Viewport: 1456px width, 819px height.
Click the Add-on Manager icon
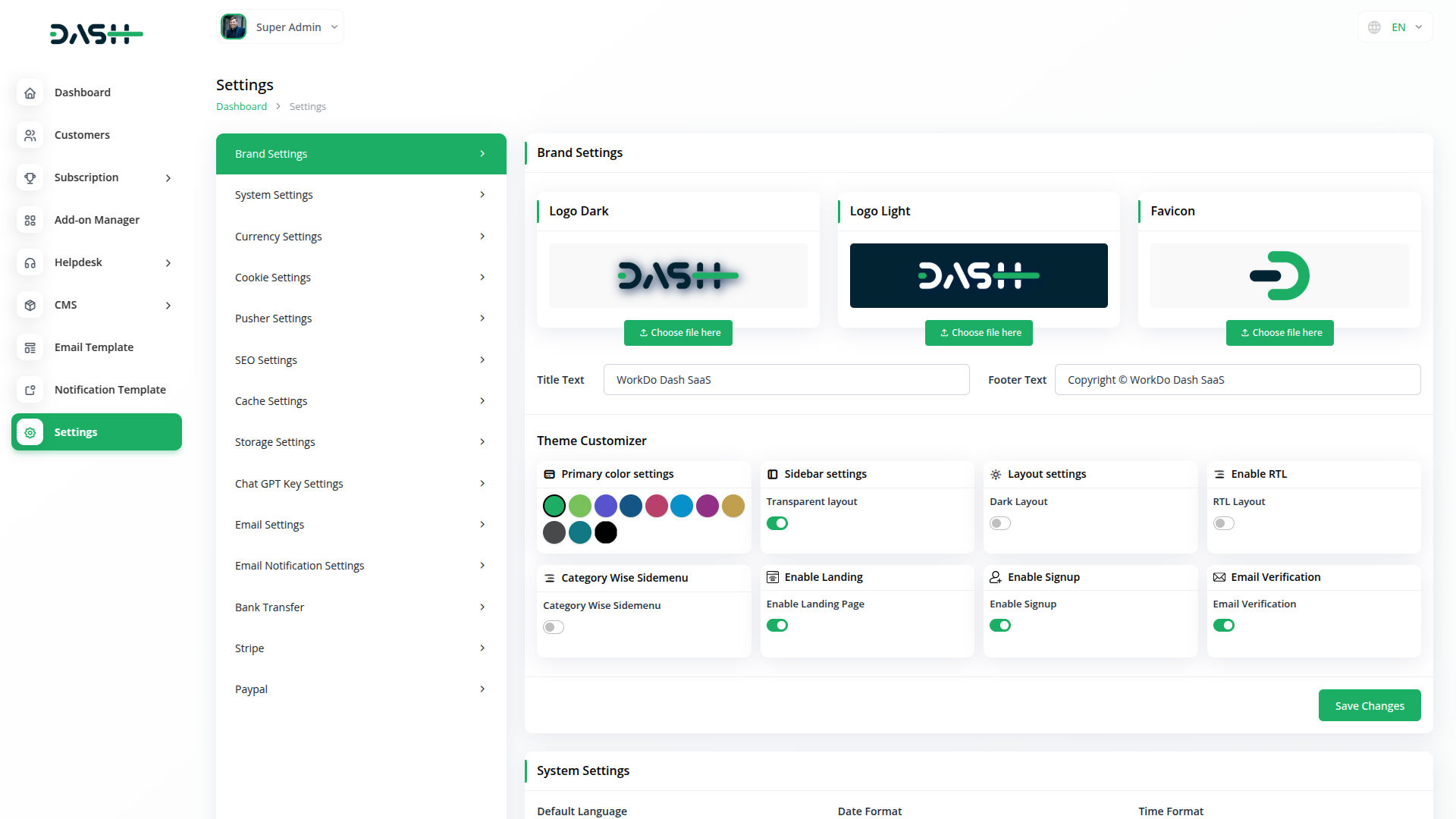(x=30, y=220)
